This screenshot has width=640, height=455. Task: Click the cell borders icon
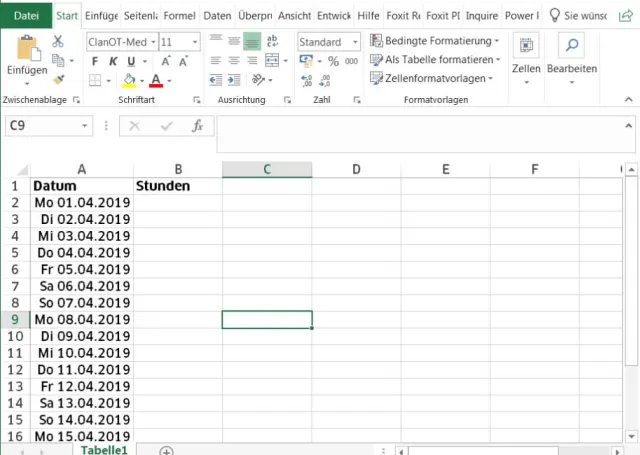pyautogui.click(x=95, y=80)
